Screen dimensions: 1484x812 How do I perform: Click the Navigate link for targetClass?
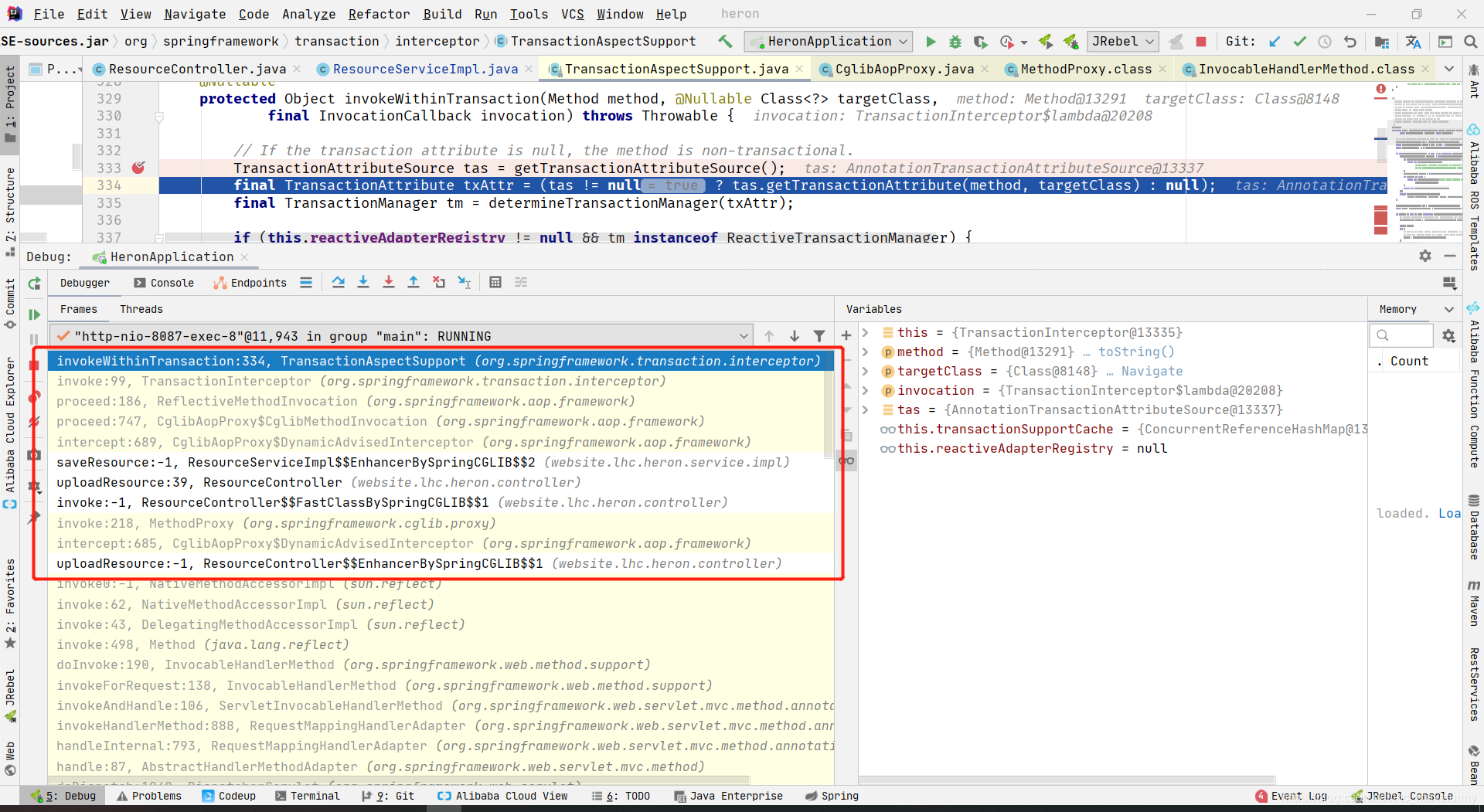[x=1152, y=371]
